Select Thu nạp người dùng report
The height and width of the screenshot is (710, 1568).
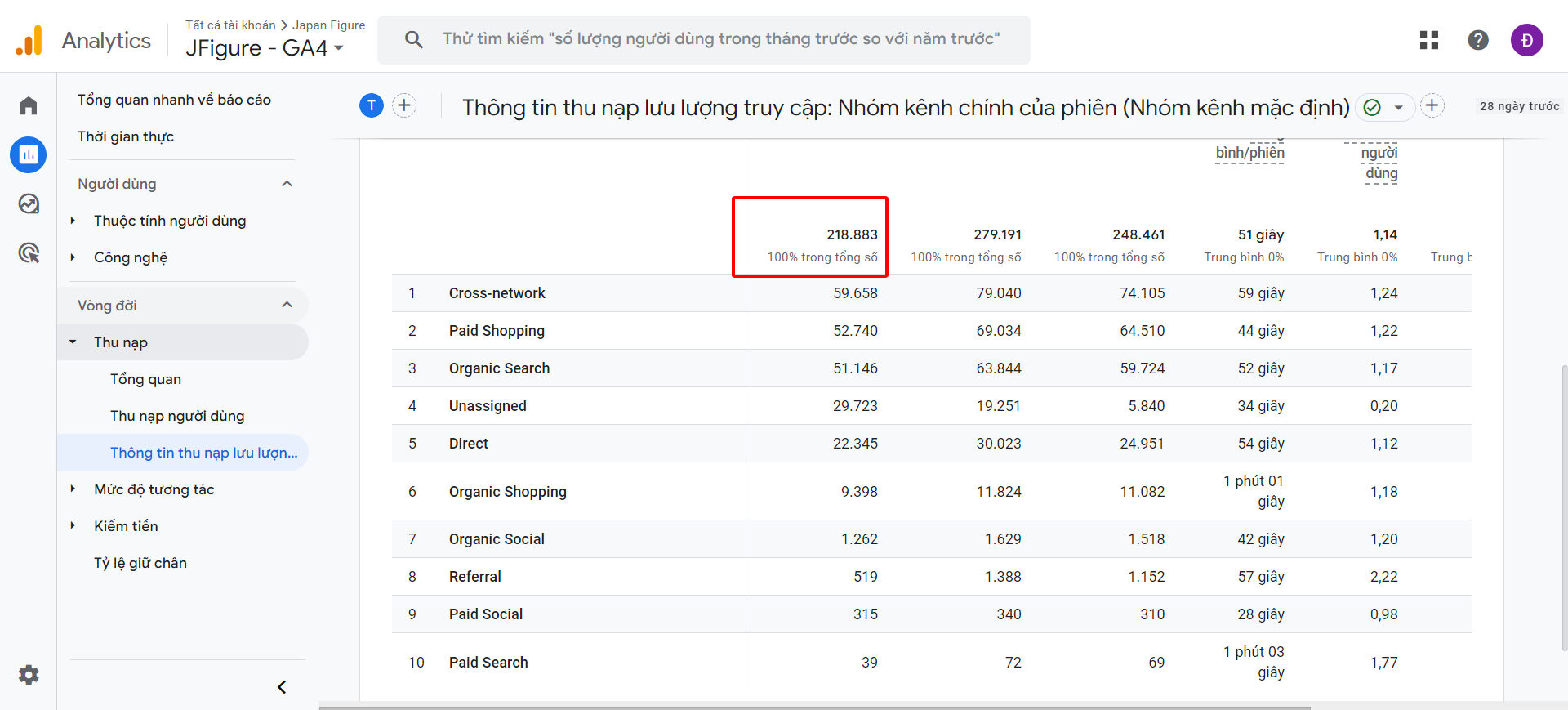177,416
